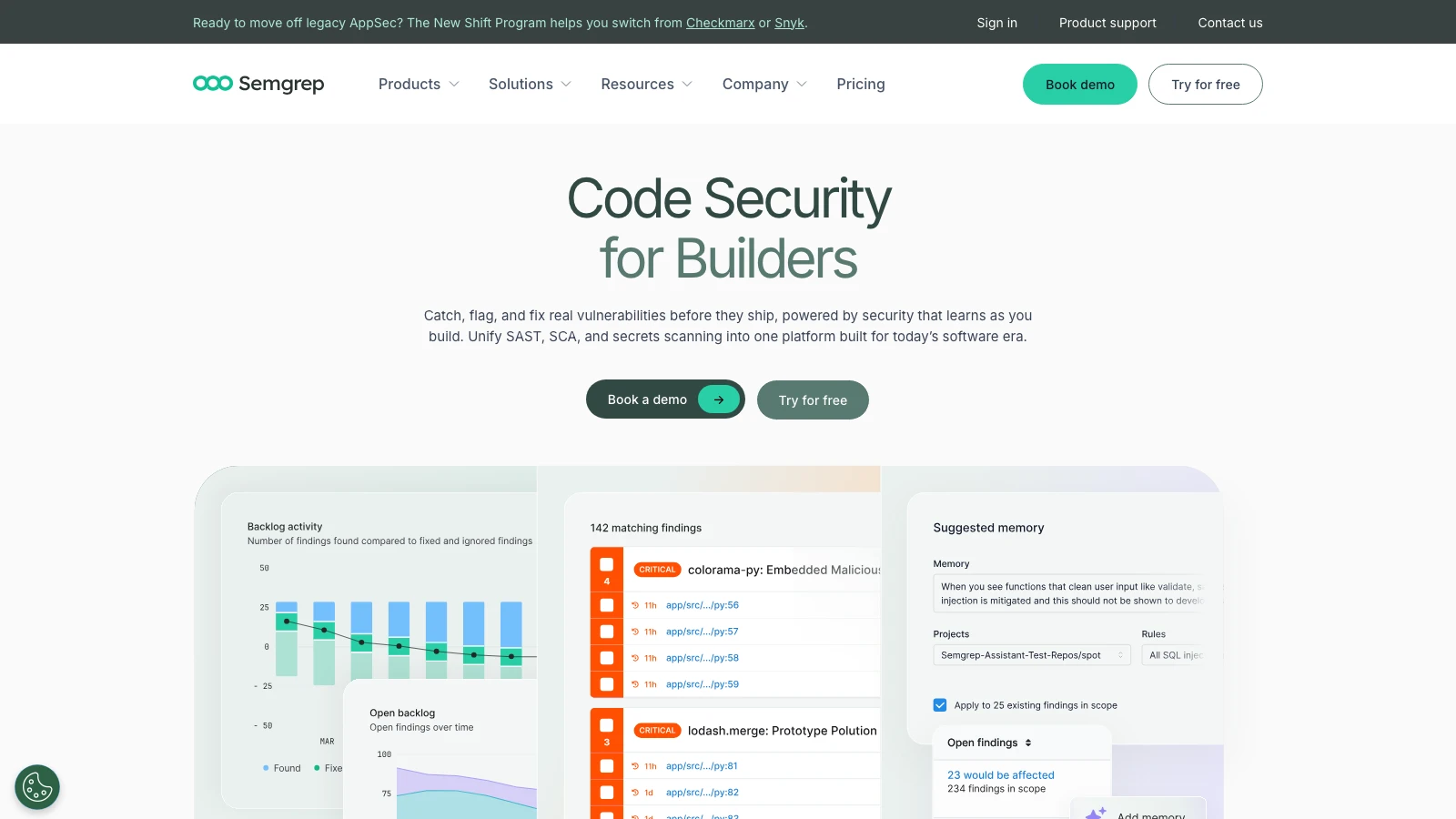
Task: Toggle checkbox for colorama-py finding group
Action: (607, 564)
